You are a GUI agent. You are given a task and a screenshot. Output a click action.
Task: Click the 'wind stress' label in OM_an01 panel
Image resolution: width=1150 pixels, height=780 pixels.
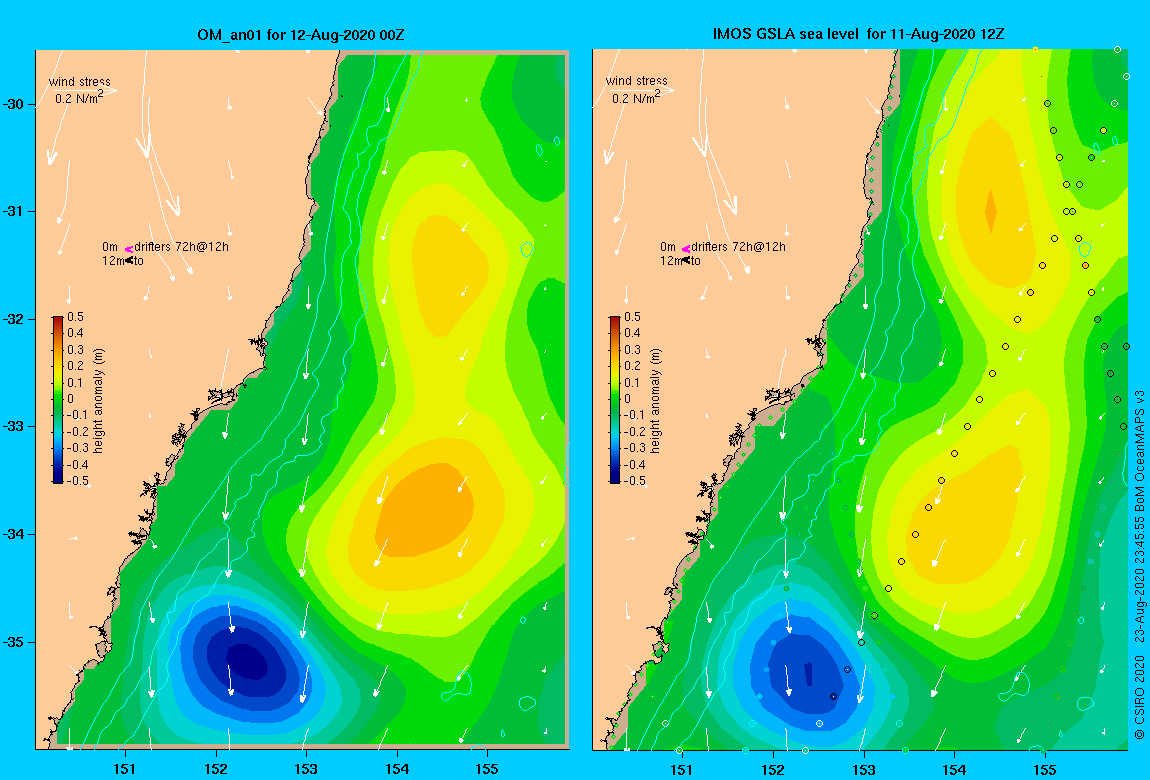[x=80, y=81]
